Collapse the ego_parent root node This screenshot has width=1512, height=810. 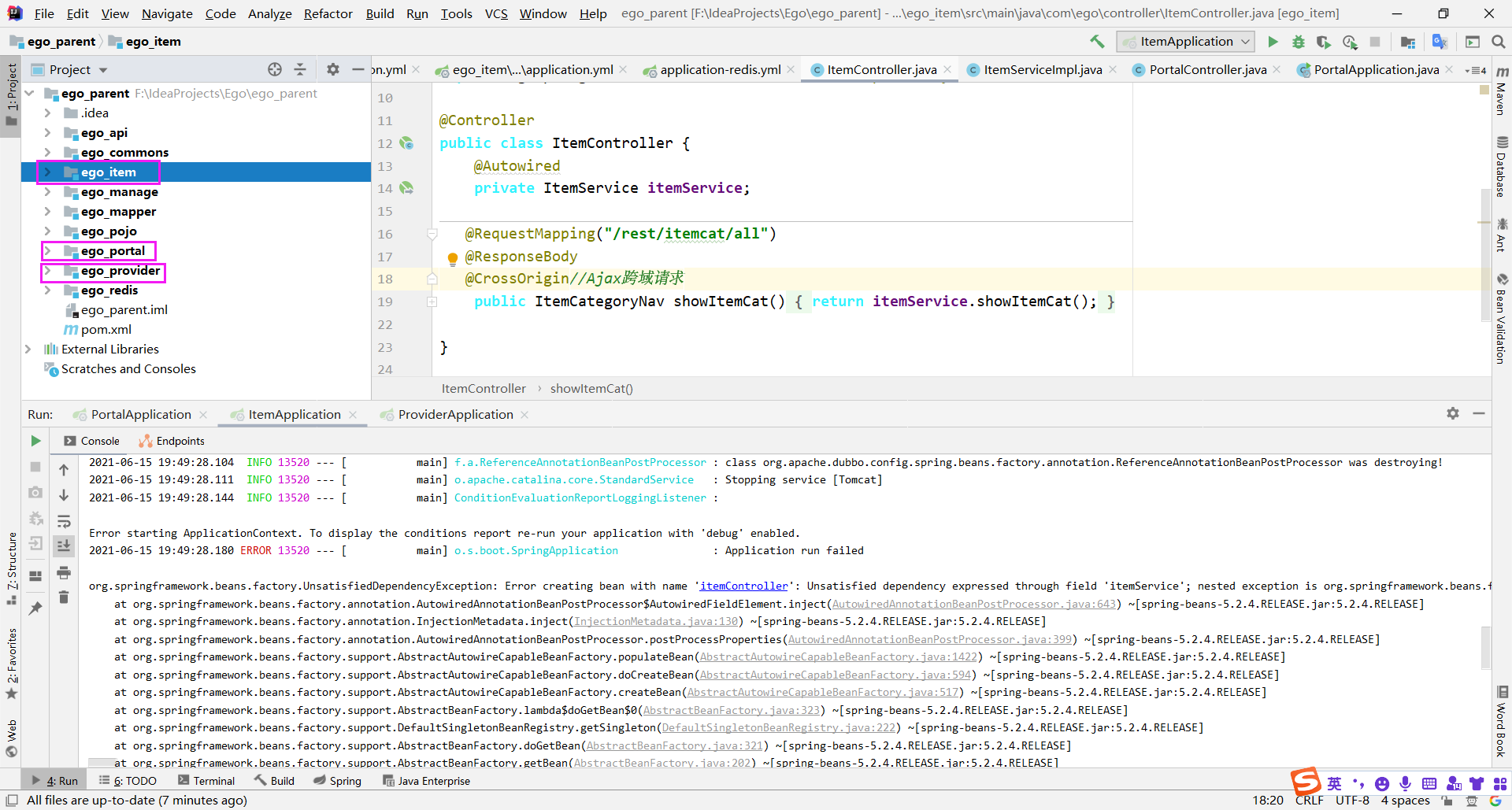pos(29,94)
